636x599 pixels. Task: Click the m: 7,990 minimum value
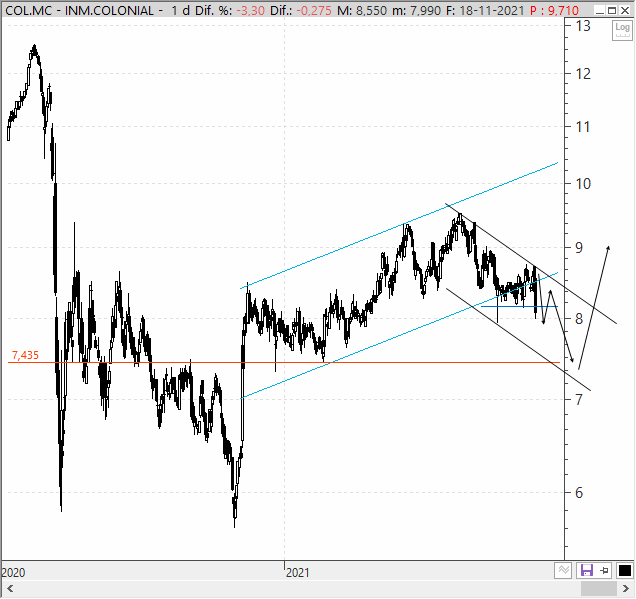point(417,10)
